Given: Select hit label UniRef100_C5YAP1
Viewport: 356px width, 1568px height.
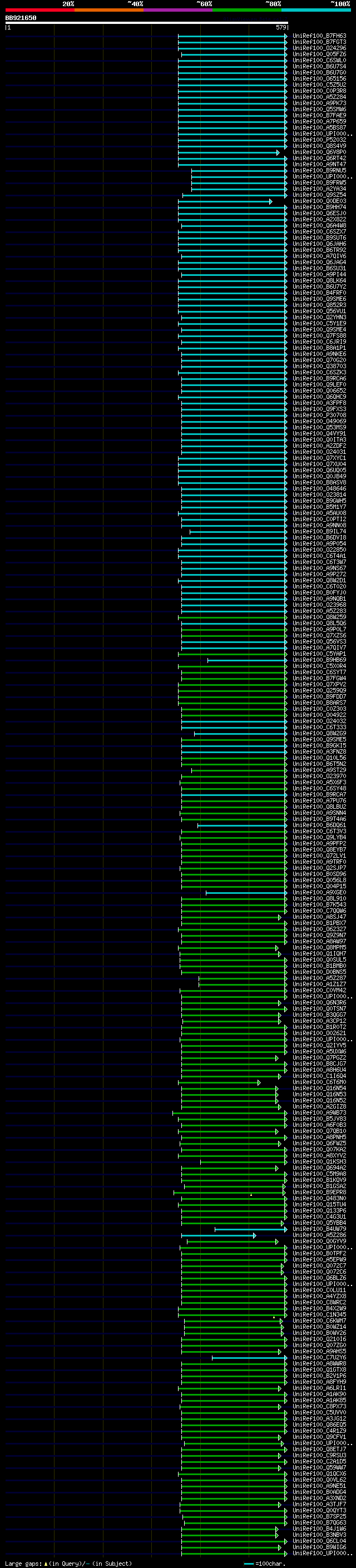Looking at the screenshot, I should pos(319,654).
